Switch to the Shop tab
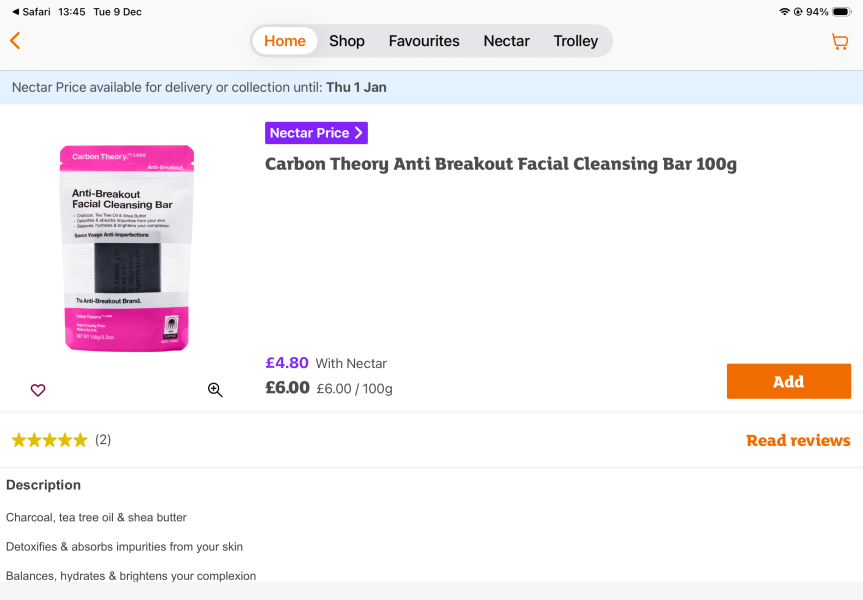The width and height of the screenshot is (863, 600). 347,41
